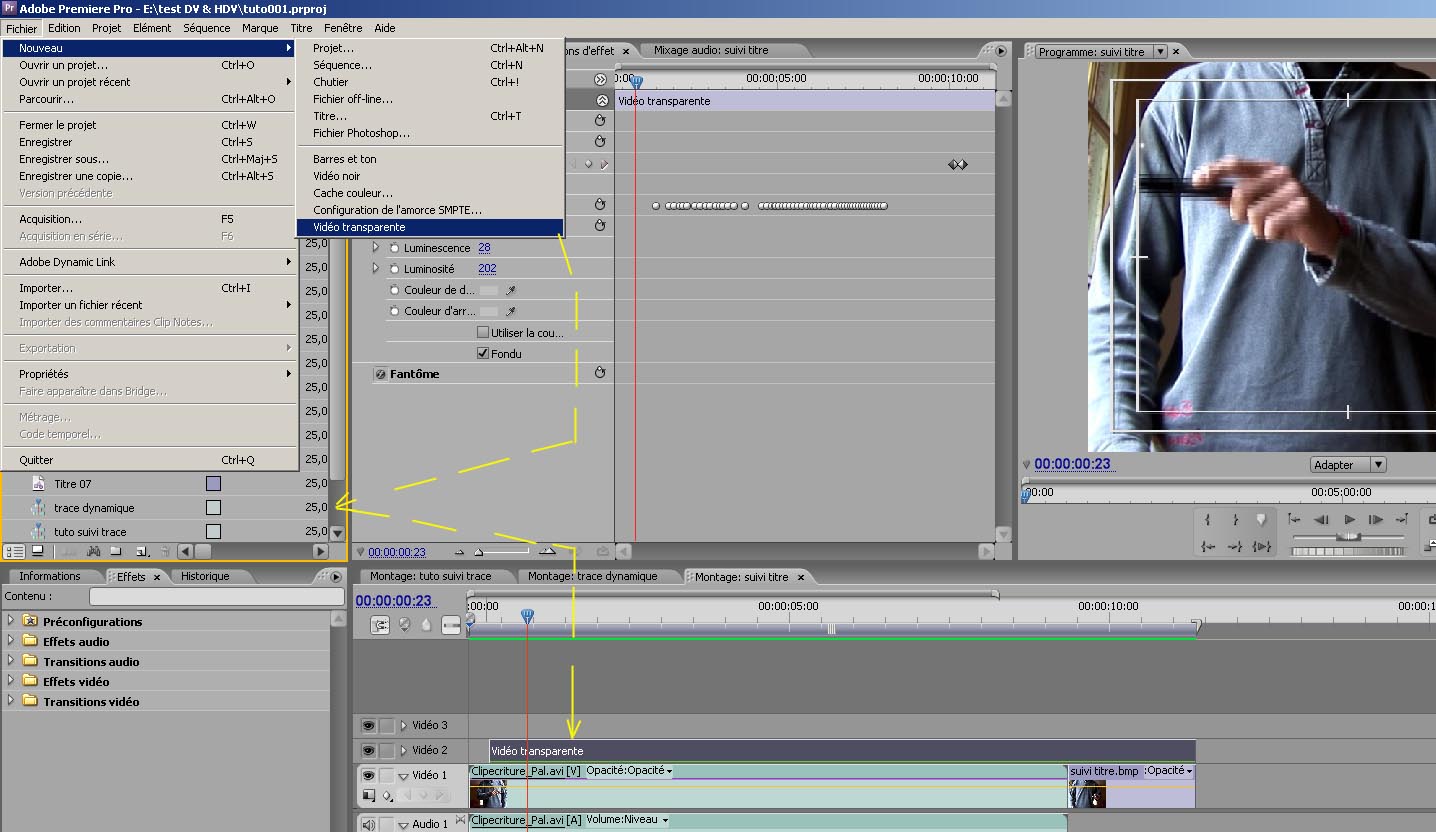The height and width of the screenshot is (832, 1436).
Task: Zoom out icon in Effect Controls timeline
Action: [459, 552]
